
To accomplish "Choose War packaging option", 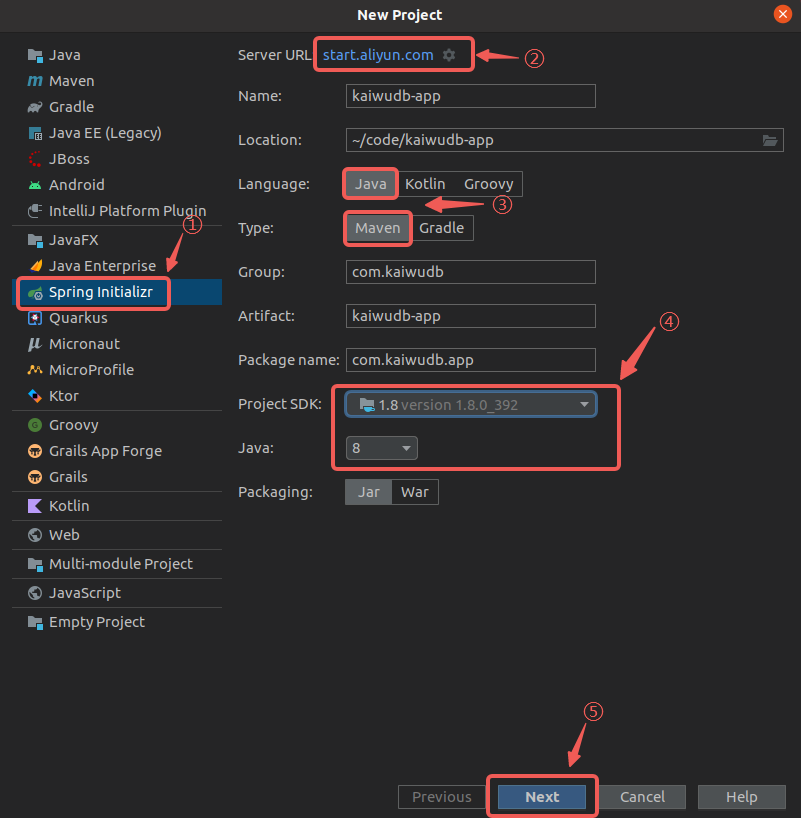I will coord(415,492).
